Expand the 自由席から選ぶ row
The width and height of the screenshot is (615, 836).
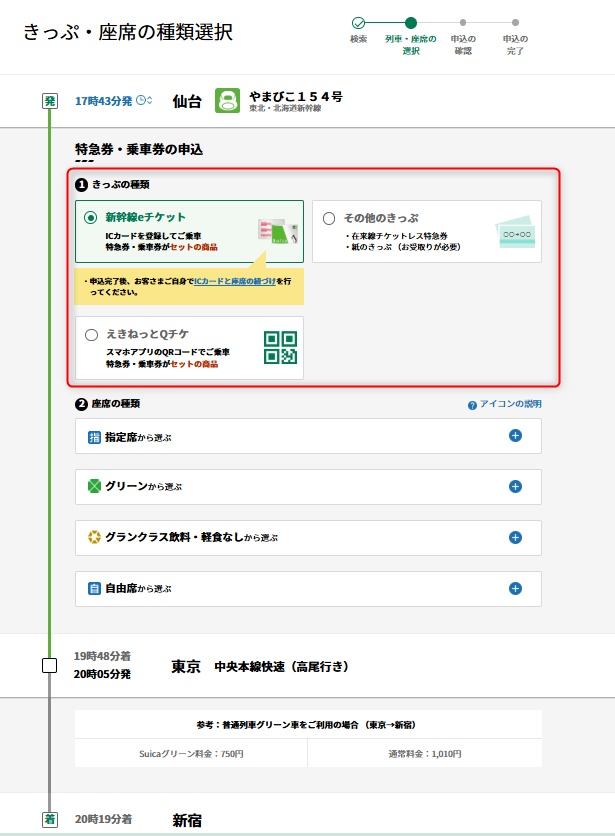[515, 589]
